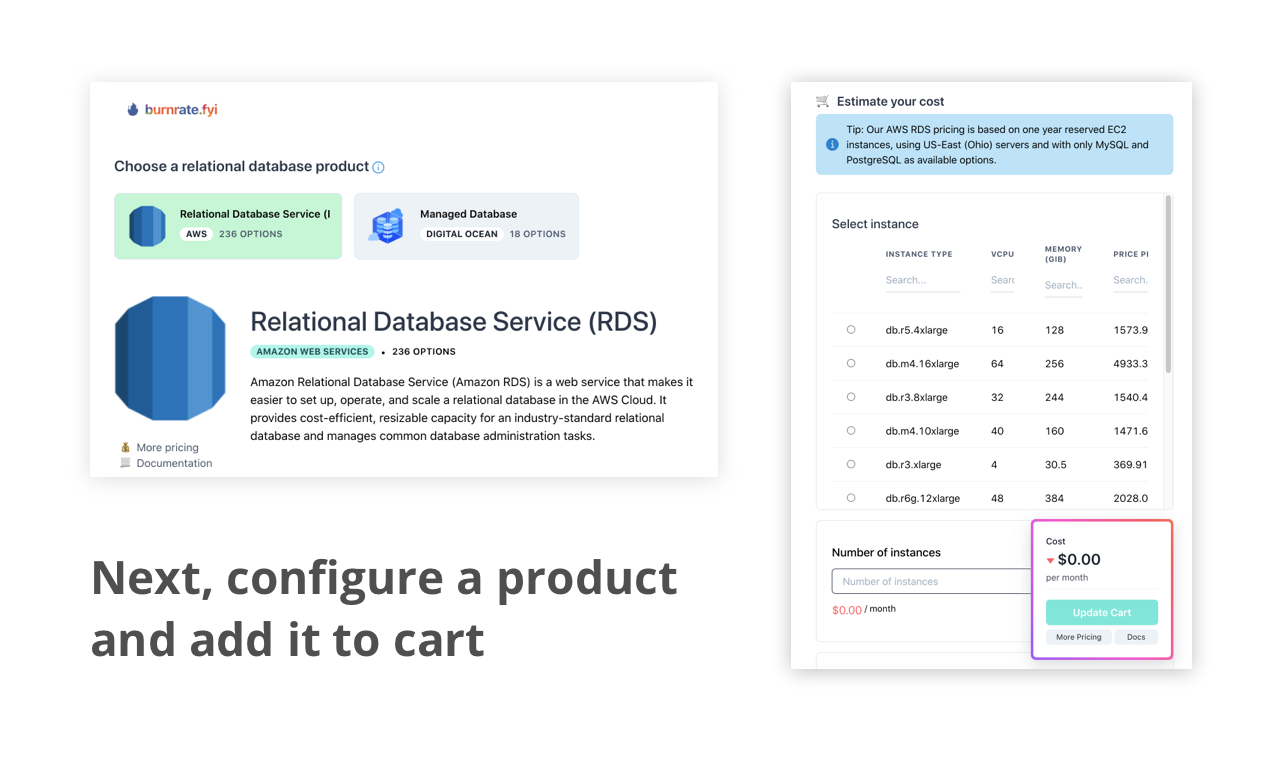Click the info icon beside Choose a relational database product
Screen dimensions: 1270x760
pos(378,168)
